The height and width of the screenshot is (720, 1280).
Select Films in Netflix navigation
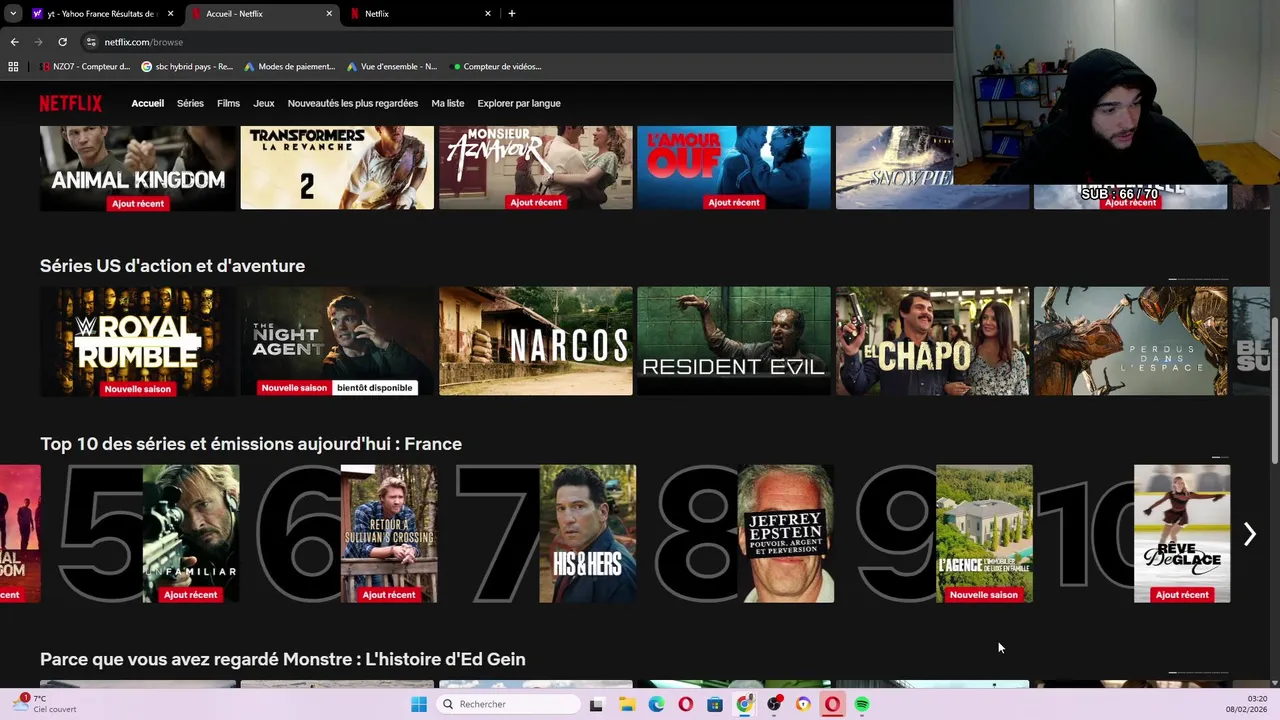[228, 103]
